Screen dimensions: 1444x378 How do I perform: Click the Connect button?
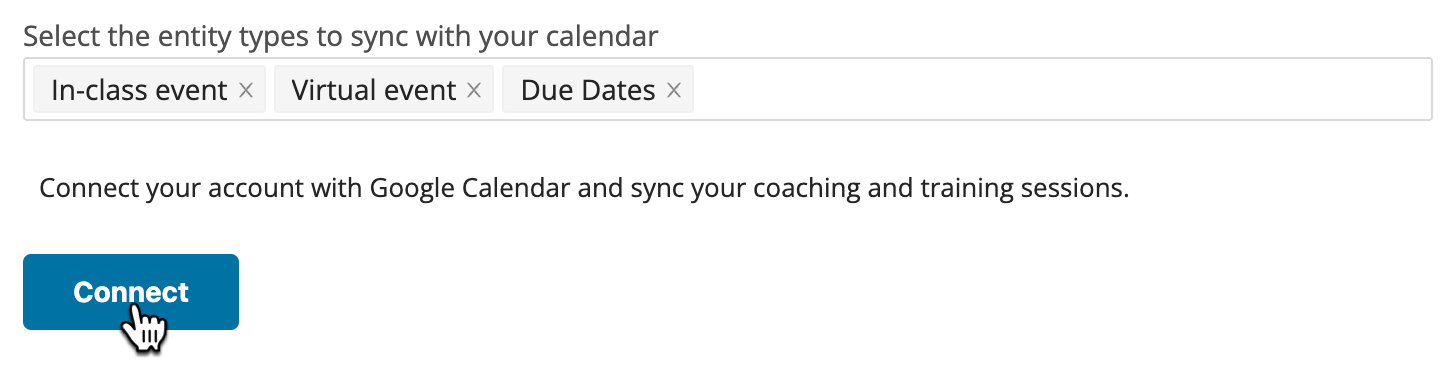(x=131, y=292)
